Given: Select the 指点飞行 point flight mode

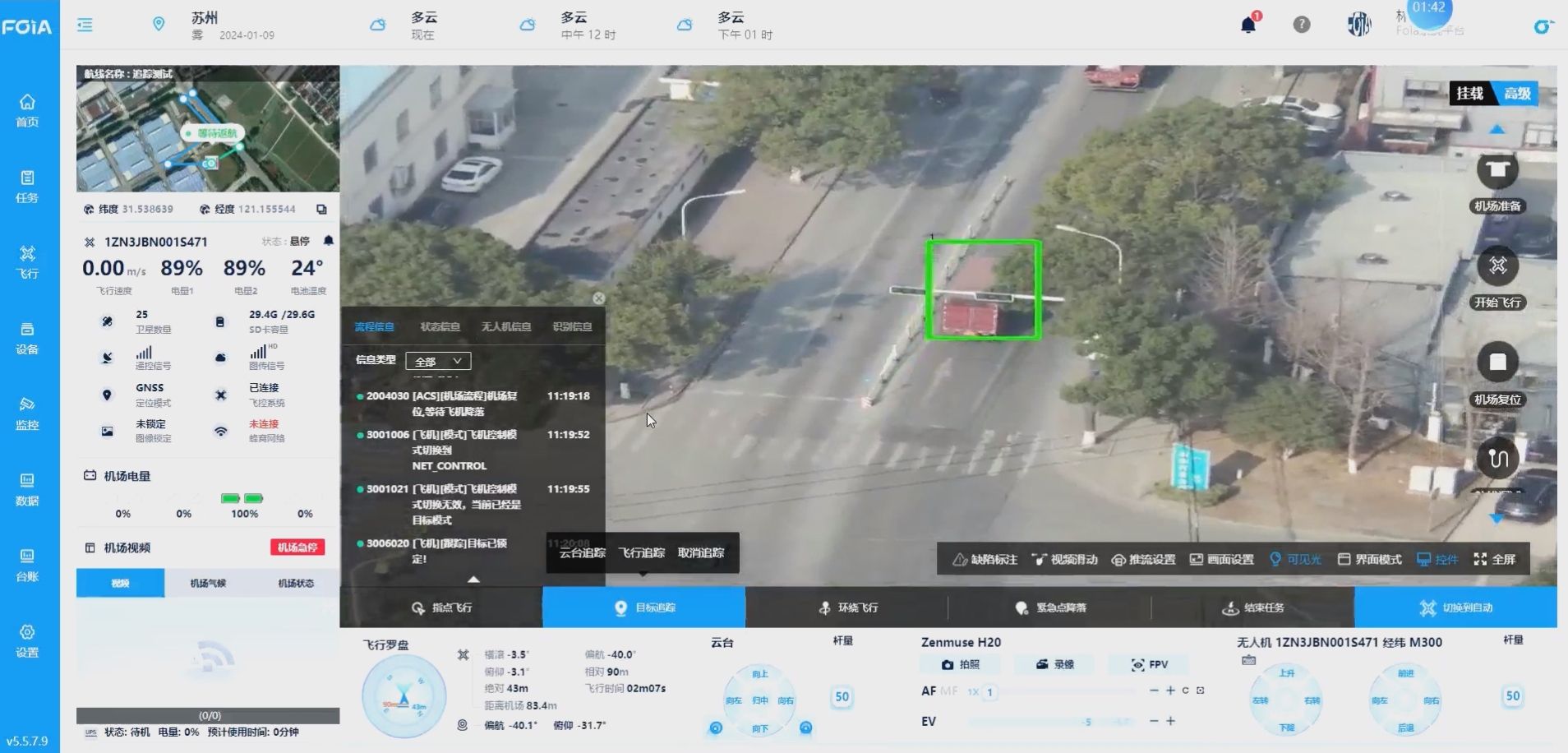Looking at the screenshot, I should [441, 607].
